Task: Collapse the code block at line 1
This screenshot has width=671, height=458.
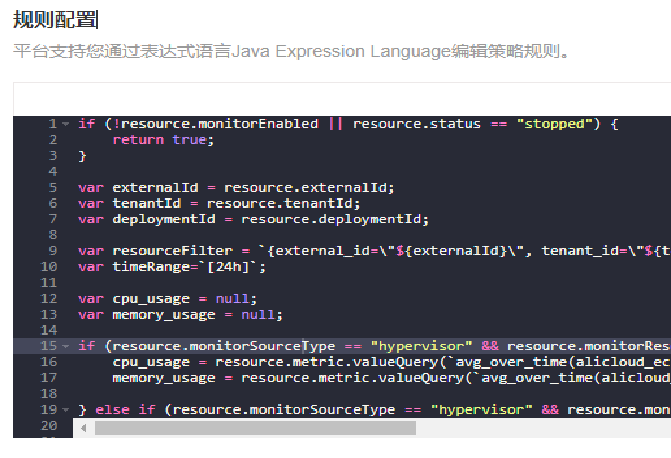Action: point(65,124)
